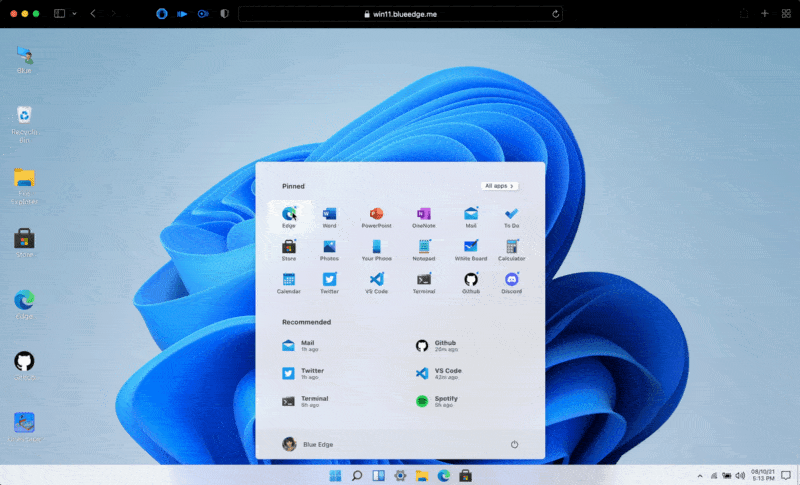The width and height of the screenshot is (800, 485).
Task: Click the win11.blueedge.me address bar
Action: tap(401, 14)
